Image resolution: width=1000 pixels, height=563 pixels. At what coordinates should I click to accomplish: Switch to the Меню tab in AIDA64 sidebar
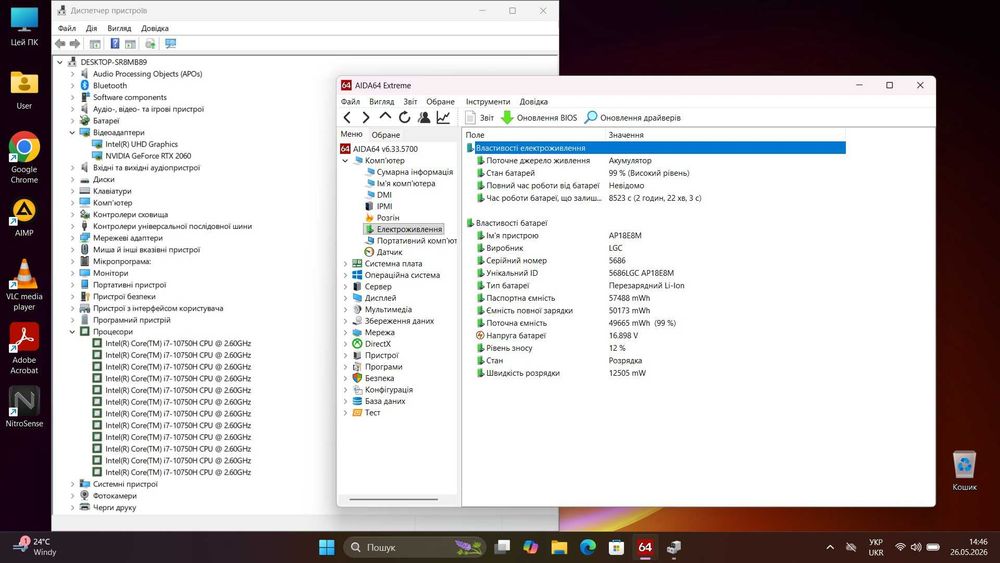pyautogui.click(x=351, y=134)
